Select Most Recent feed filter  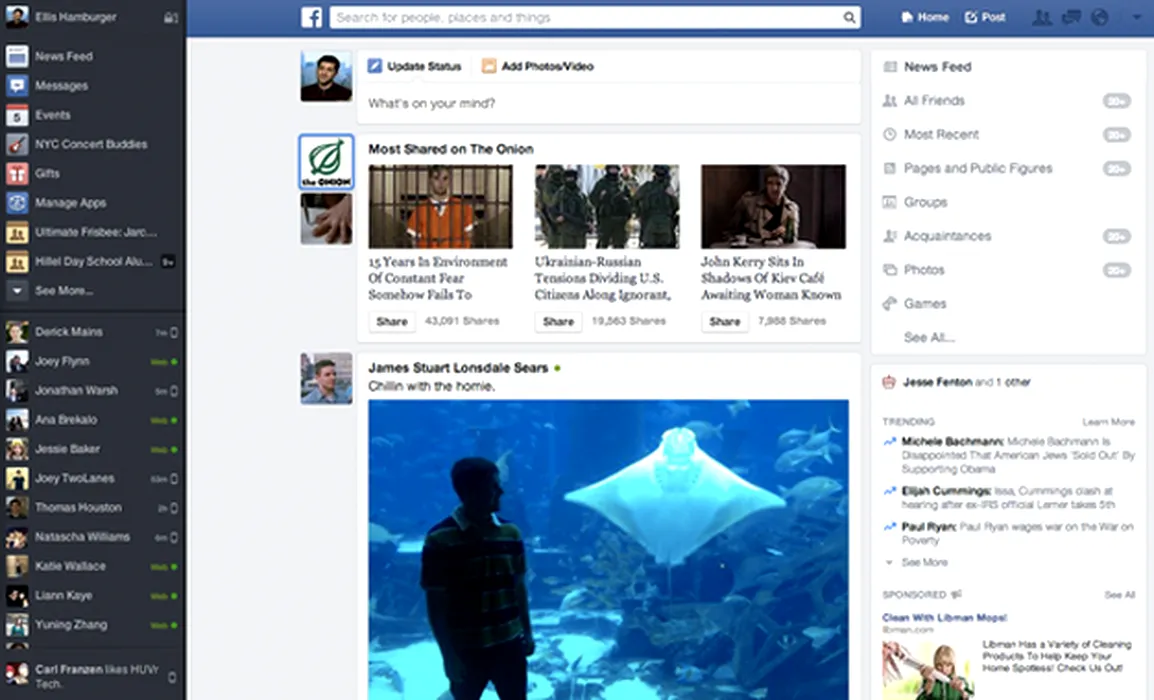(941, 134)
